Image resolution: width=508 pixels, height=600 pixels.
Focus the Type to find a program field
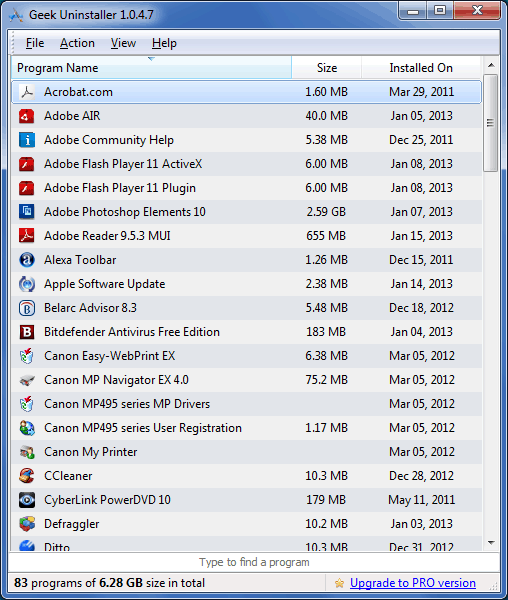pyautogui.click(x=254, y=562)
